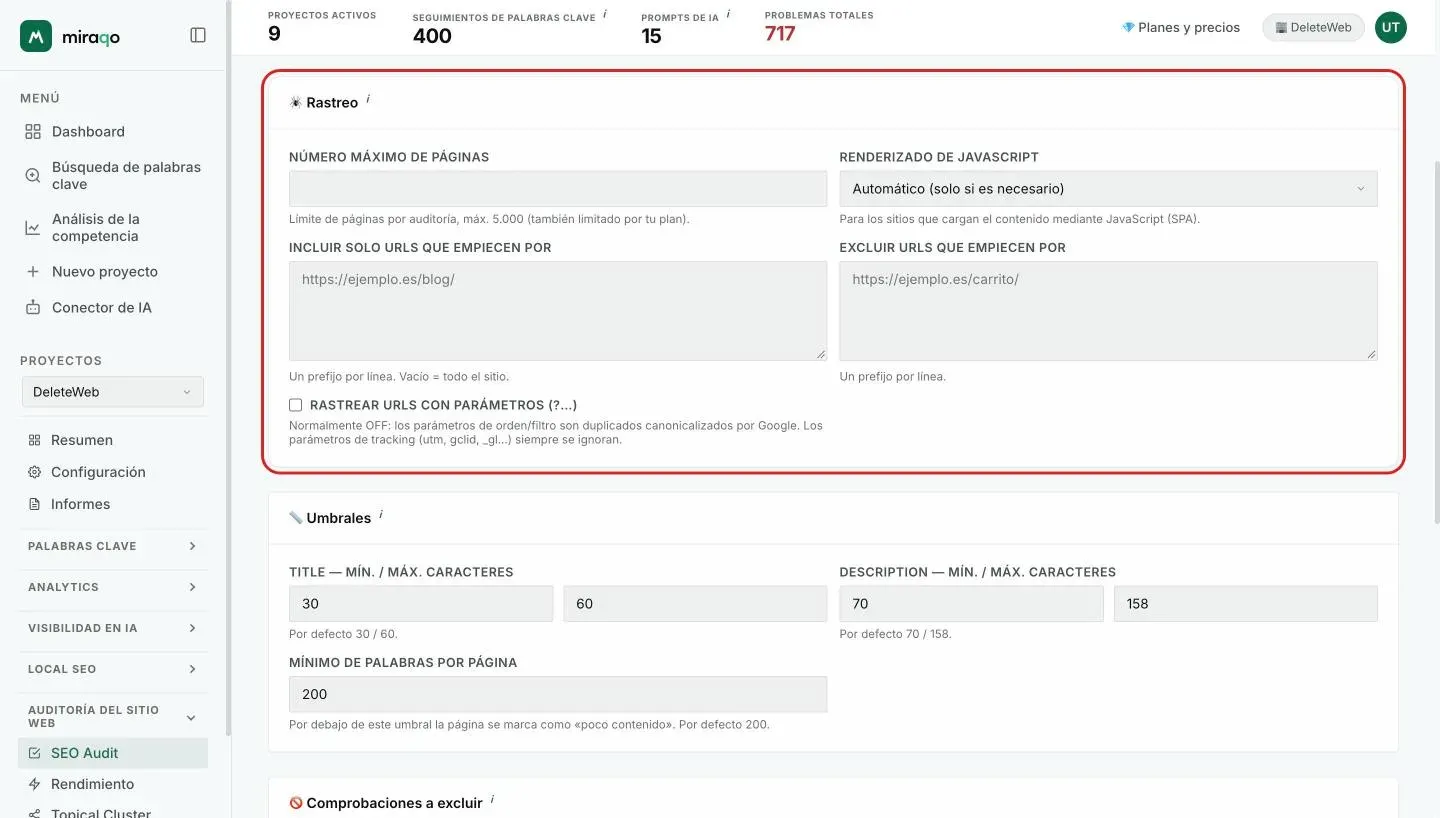The height and width of the screenshot is (818, 1440).
Task: Click the miraqo logo icon
Action: [x=36, y=36]
